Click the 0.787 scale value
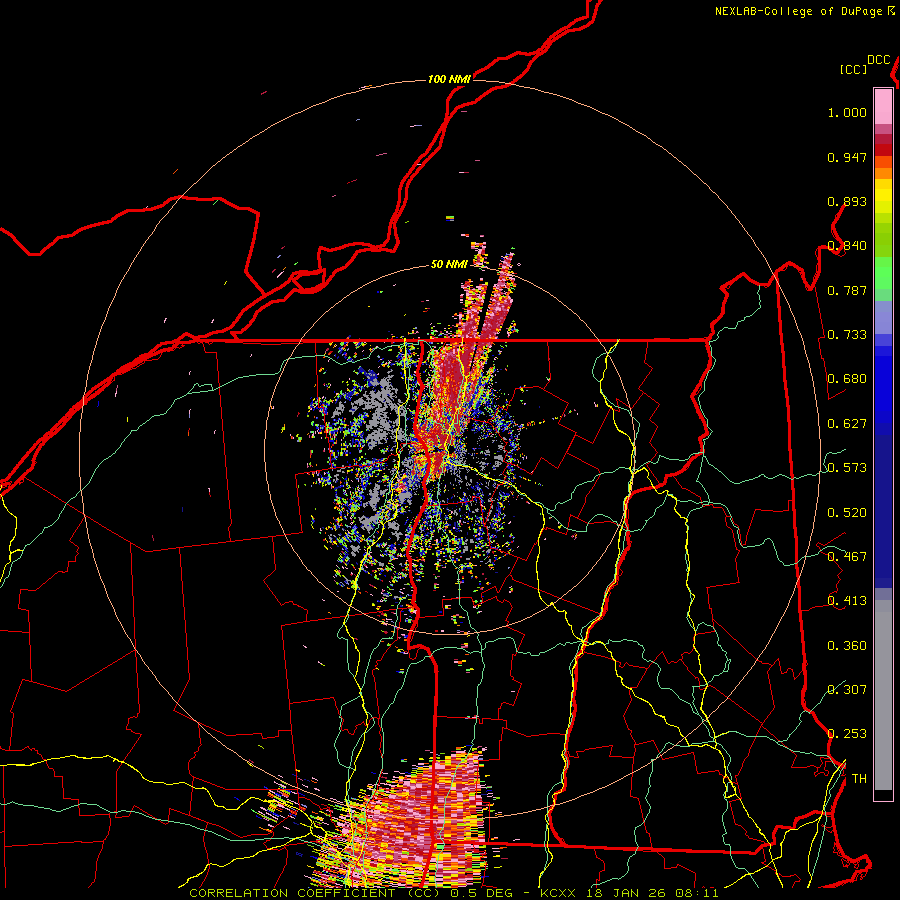The width and height of the screenshot is (900, 900). pos(847,290)
